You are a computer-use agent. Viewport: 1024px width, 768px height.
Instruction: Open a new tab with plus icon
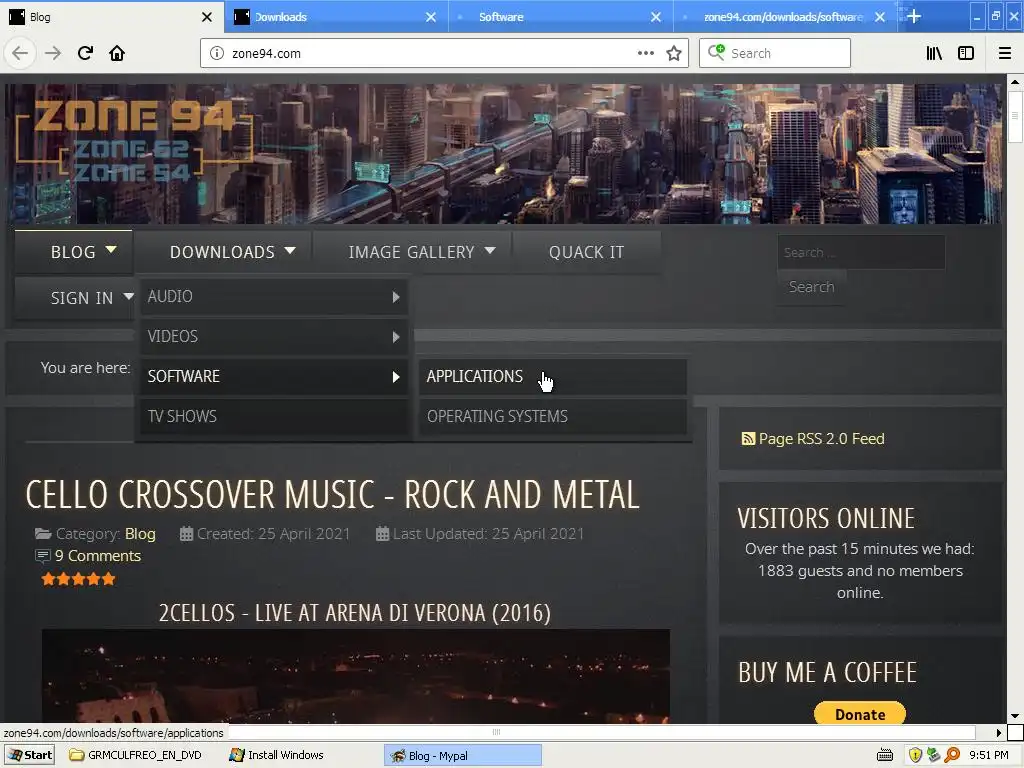[914, 17]
